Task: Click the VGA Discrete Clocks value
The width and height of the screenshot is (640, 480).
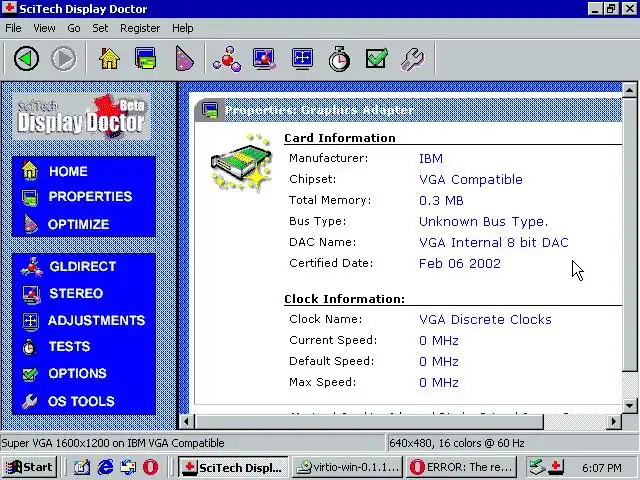Action: point(485,320)
